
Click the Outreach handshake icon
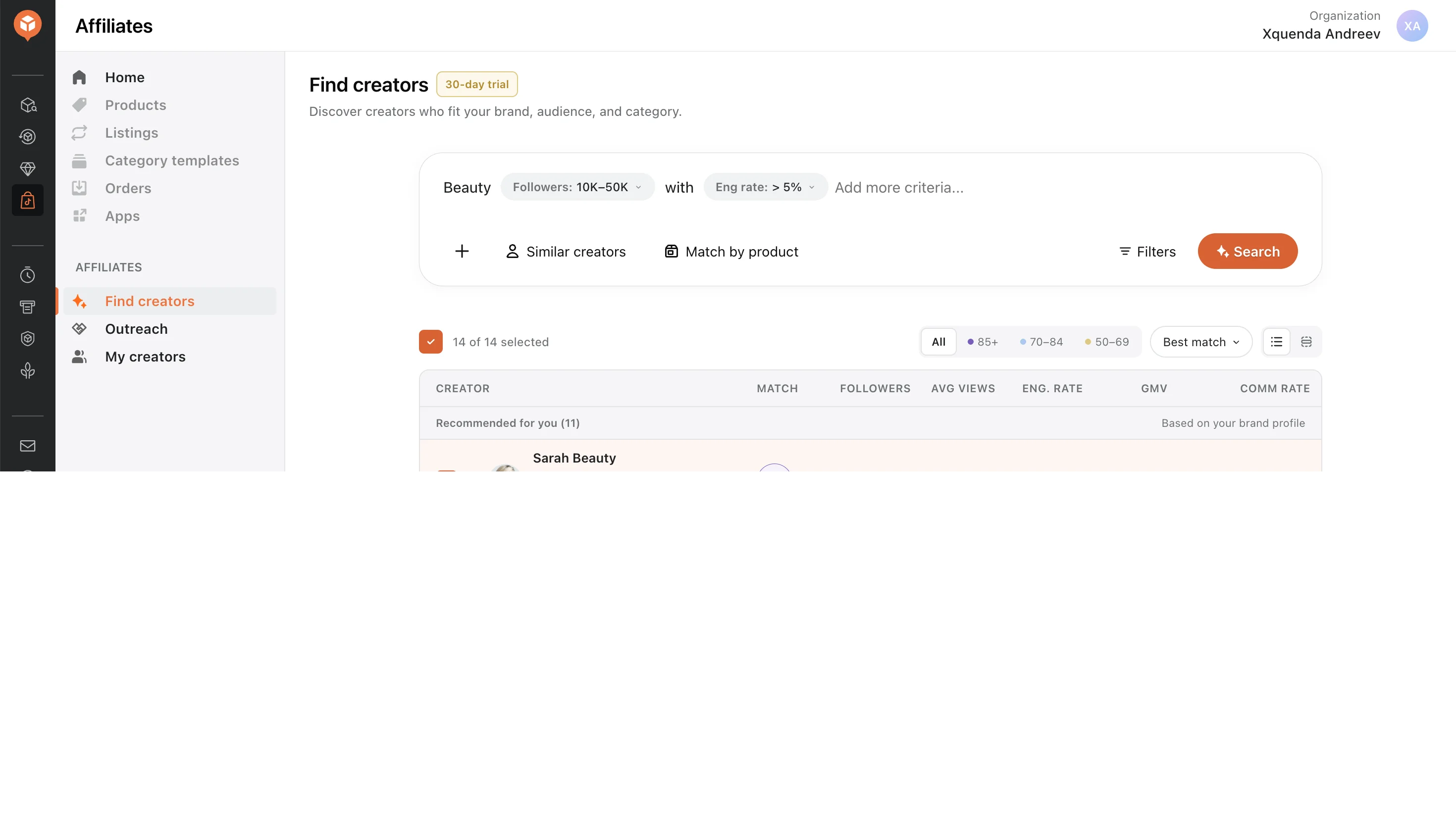point(79,329)
